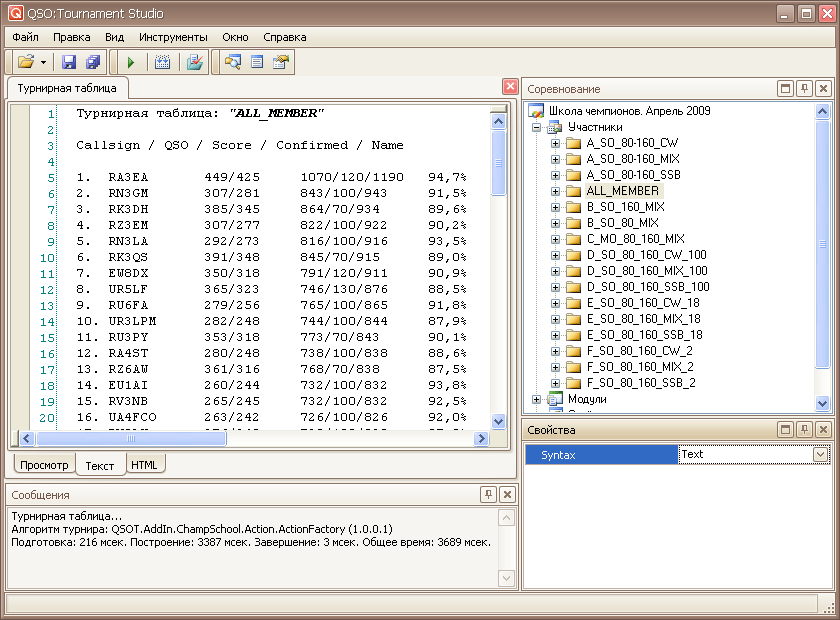
Task: Switch to the Просмотр view tab
Action: click(45, 465)
